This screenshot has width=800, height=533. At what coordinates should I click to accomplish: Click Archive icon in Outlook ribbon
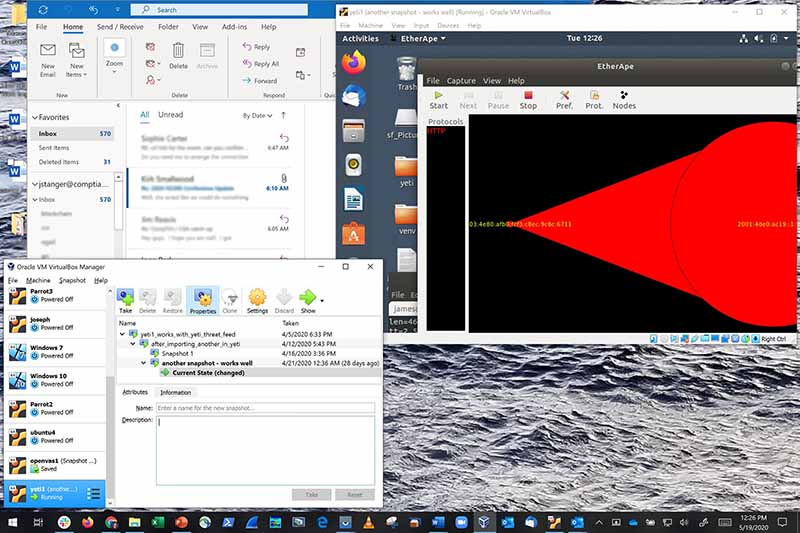[x=207, y=56]
